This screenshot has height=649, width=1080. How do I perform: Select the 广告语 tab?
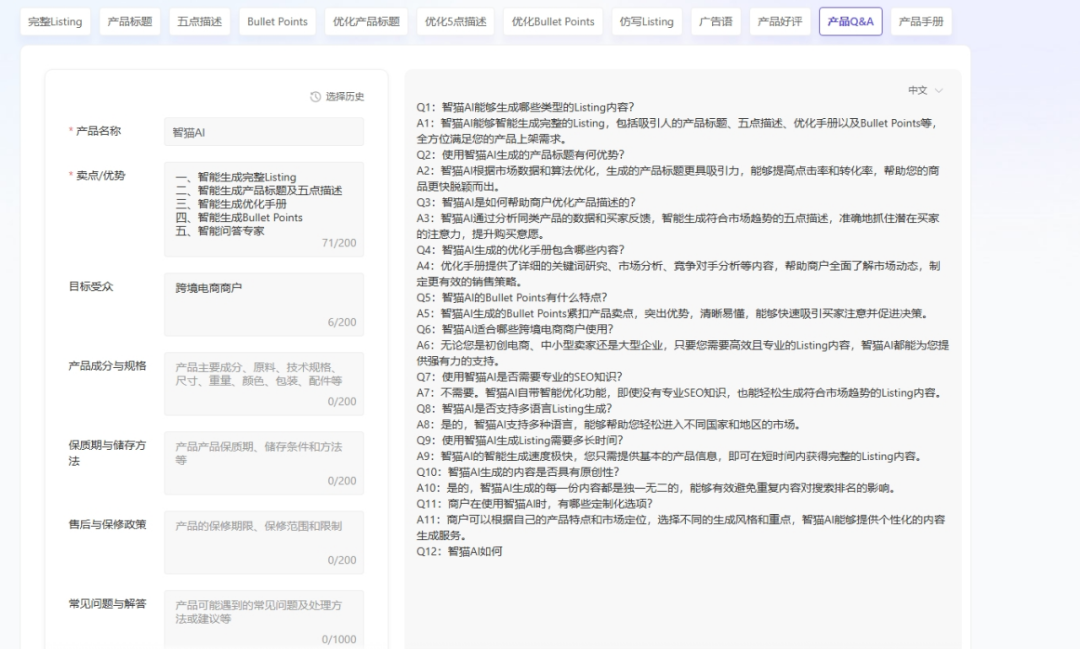pos(716,21)
